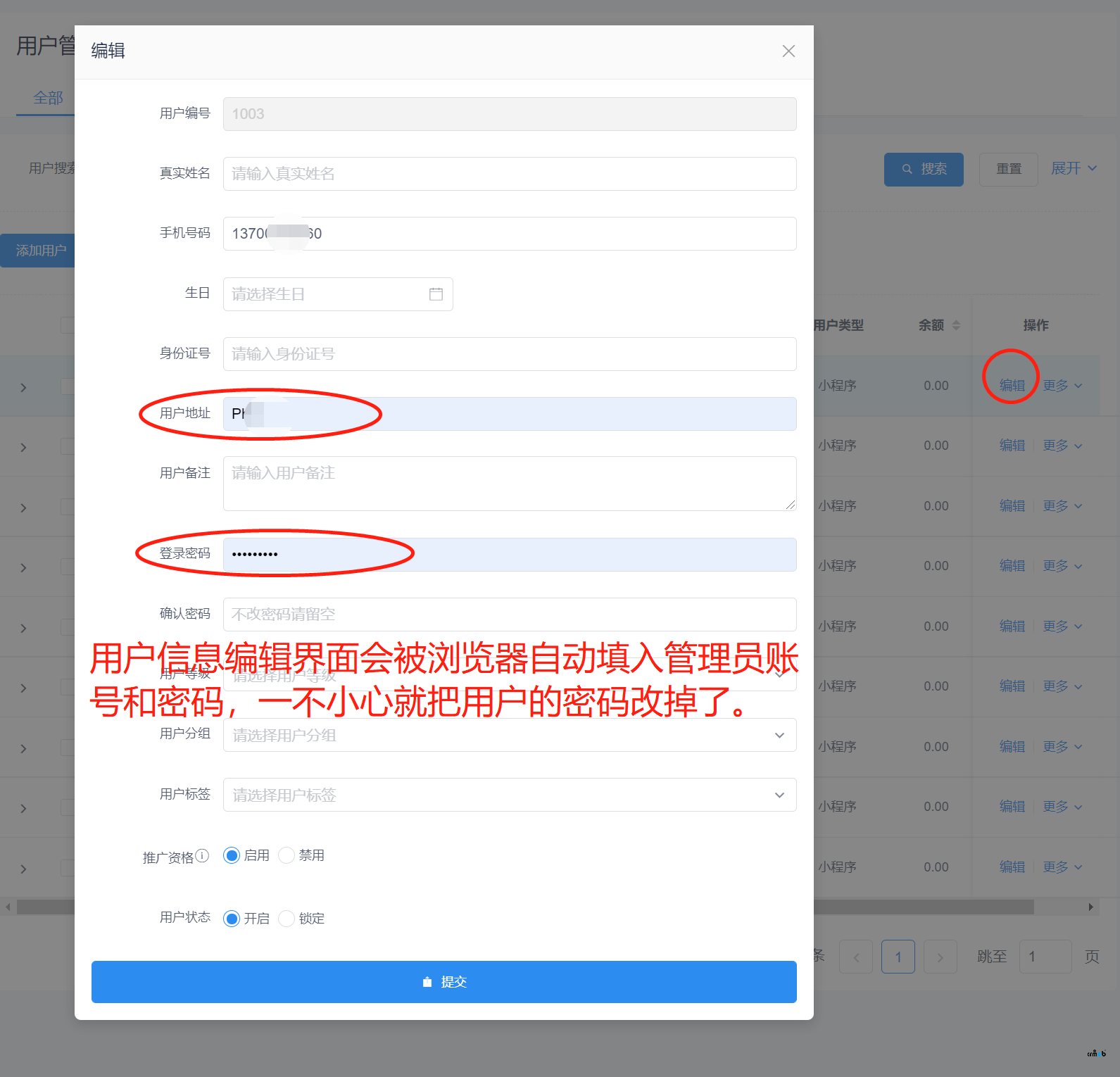1120x1077 pixels.
Task: Go to the next page arrow in pagination
Action: tap(940, 957)
